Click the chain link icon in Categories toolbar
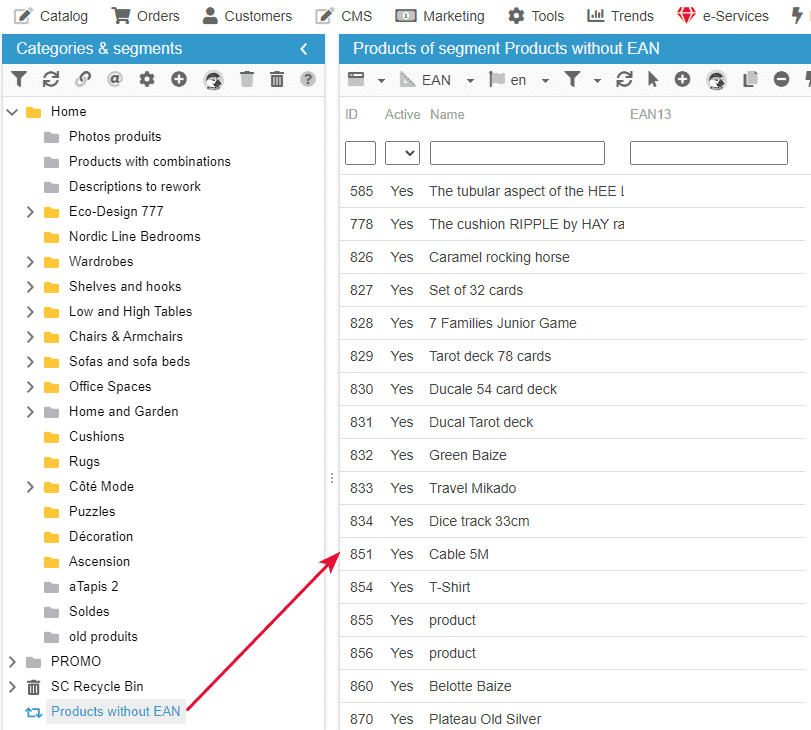The image size is (811, 730). click(83, 80)
